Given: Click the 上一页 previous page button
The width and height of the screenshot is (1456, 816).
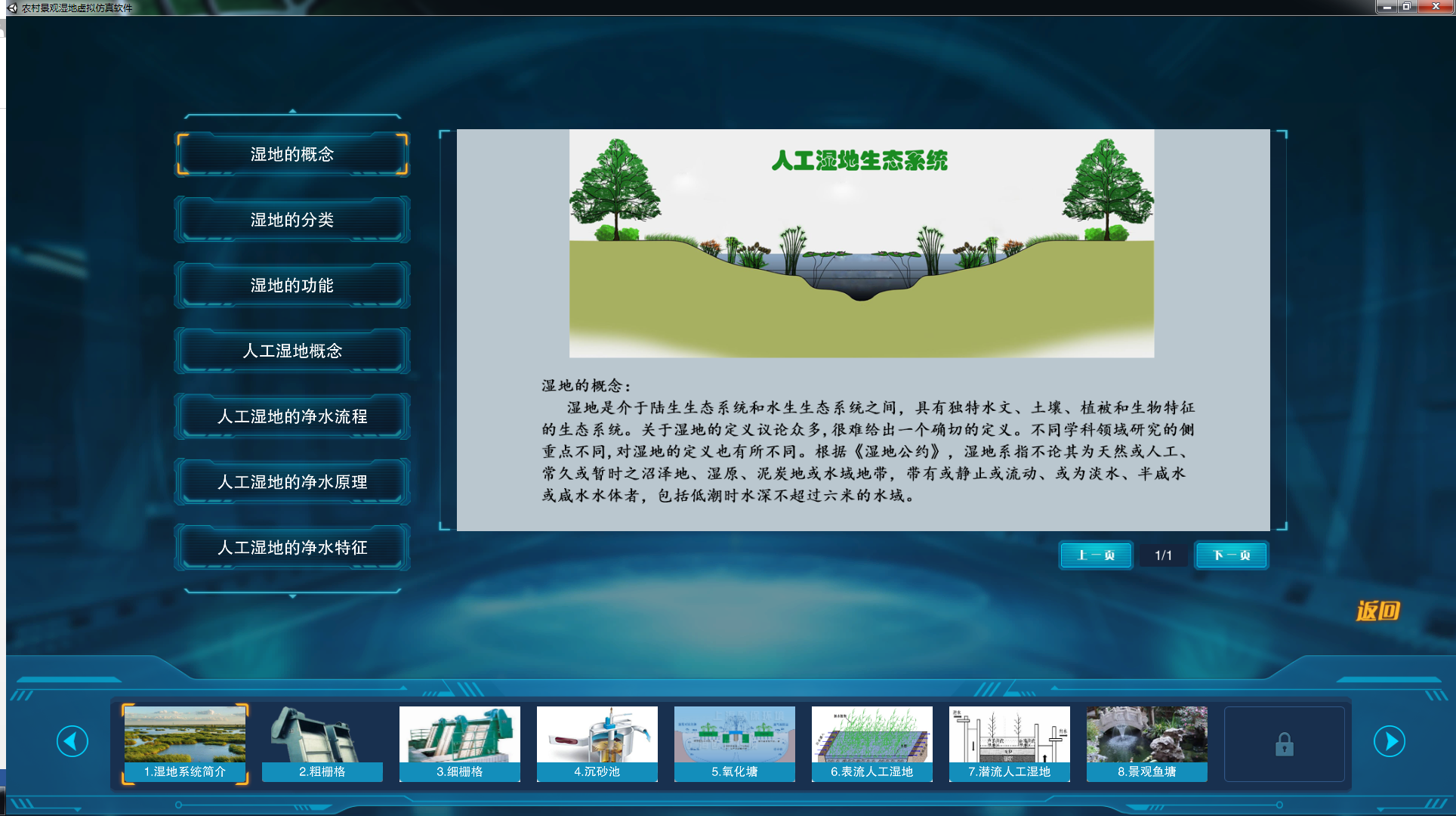Looking at the screenshot, I should (1095, 555).
